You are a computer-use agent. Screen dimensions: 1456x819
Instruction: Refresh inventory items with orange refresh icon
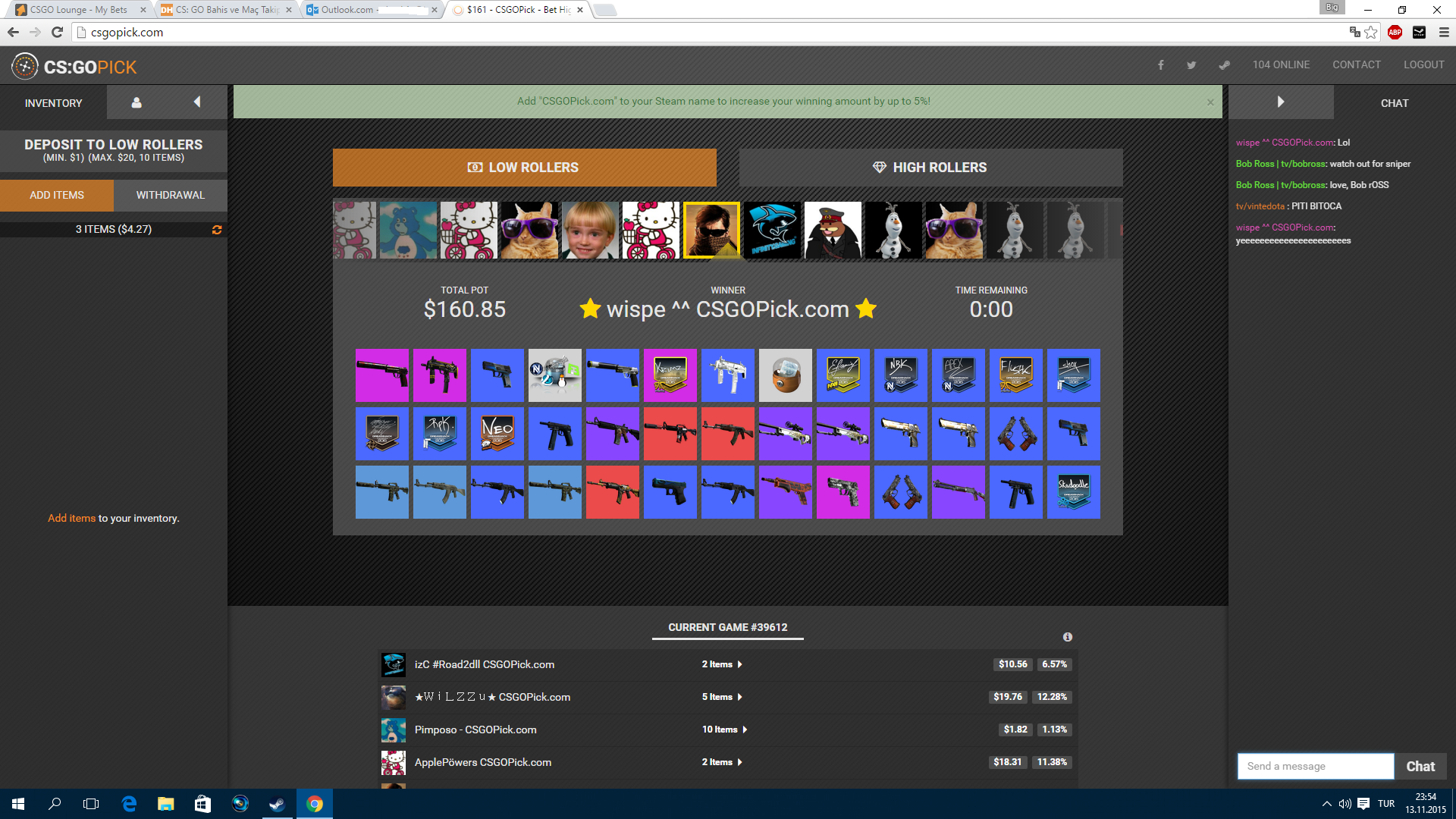(x=217, y=230)
